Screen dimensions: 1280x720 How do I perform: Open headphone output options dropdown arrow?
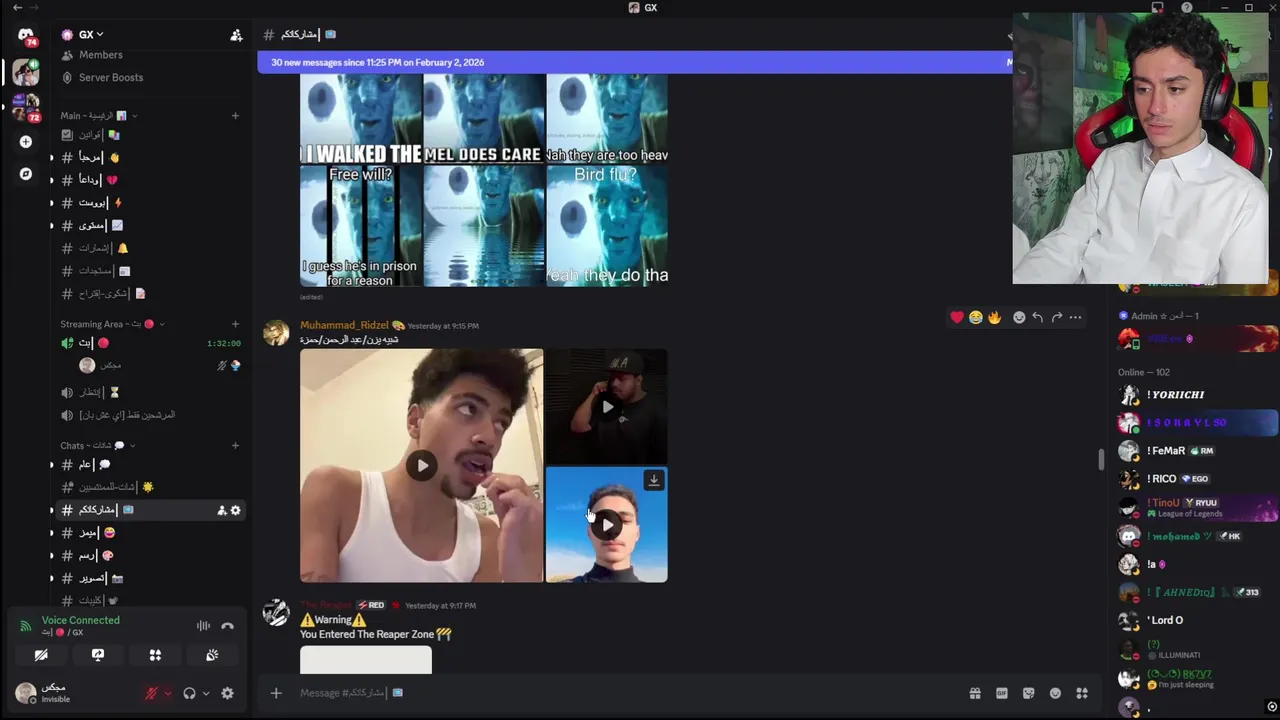[x=206, y=693]
